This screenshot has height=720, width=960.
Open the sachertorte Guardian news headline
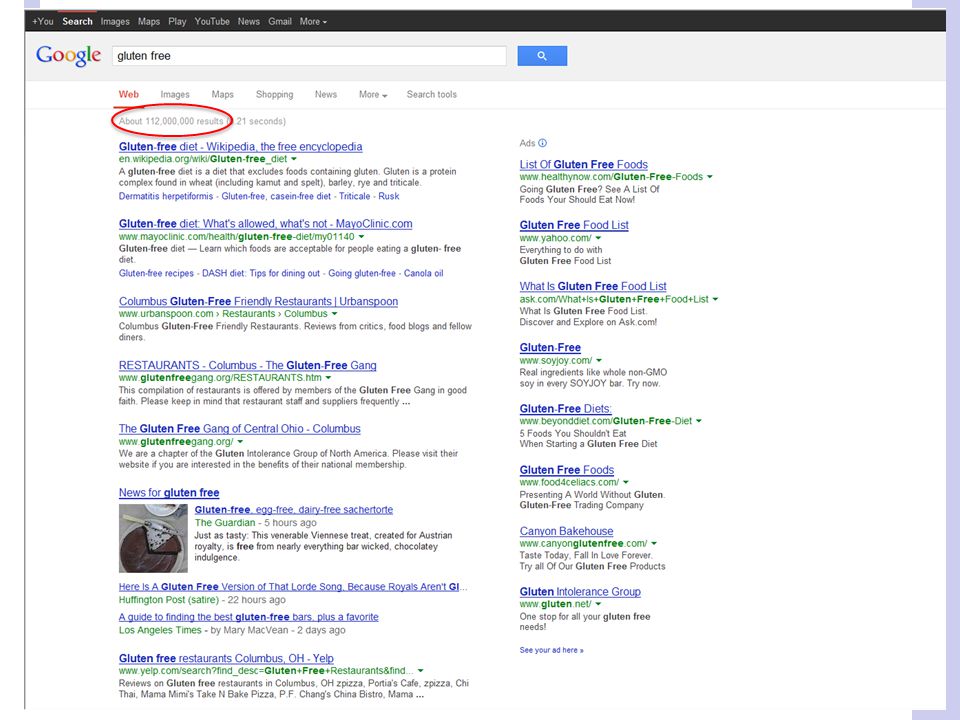pos(294,509)
